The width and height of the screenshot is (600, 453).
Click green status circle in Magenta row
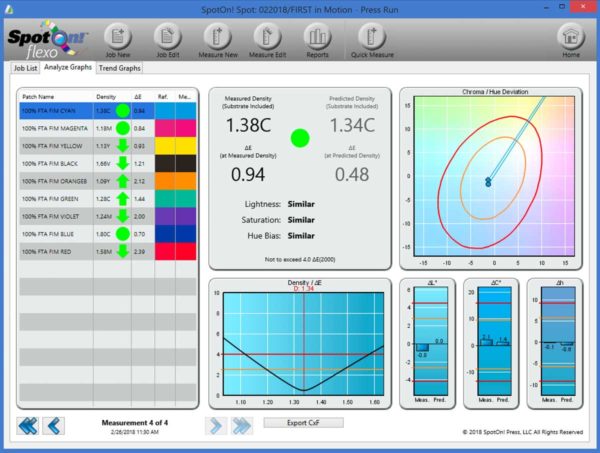tap(123, 129)
